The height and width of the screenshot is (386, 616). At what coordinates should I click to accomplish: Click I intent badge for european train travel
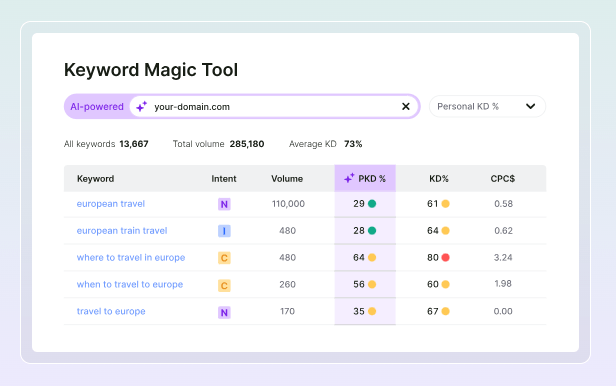[x=224, y=231]
